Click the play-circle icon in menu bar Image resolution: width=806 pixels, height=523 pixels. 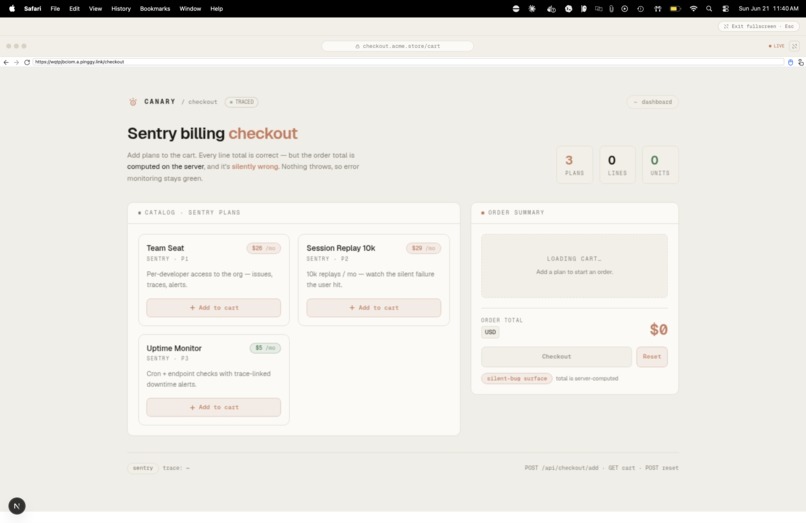point(625,9)
